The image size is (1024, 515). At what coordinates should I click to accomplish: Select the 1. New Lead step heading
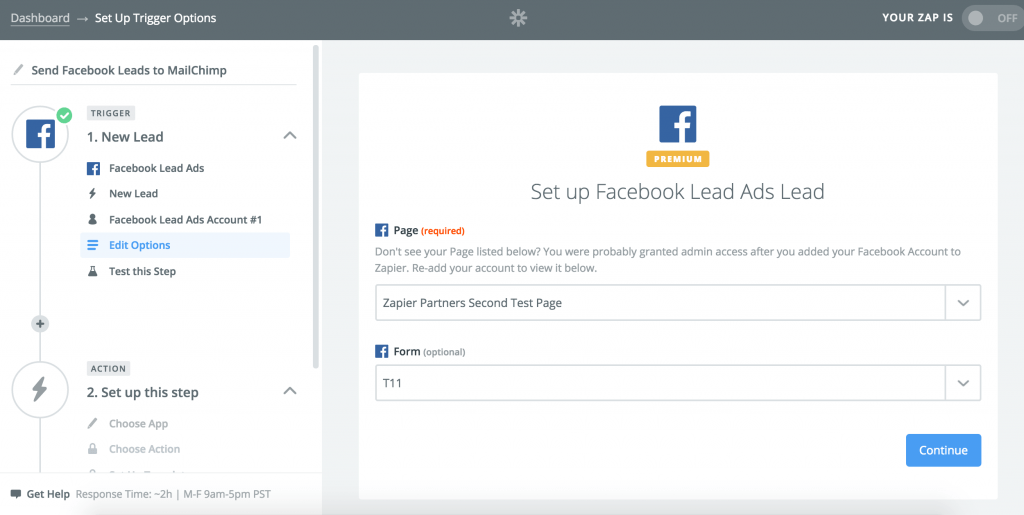pos(125,137)
